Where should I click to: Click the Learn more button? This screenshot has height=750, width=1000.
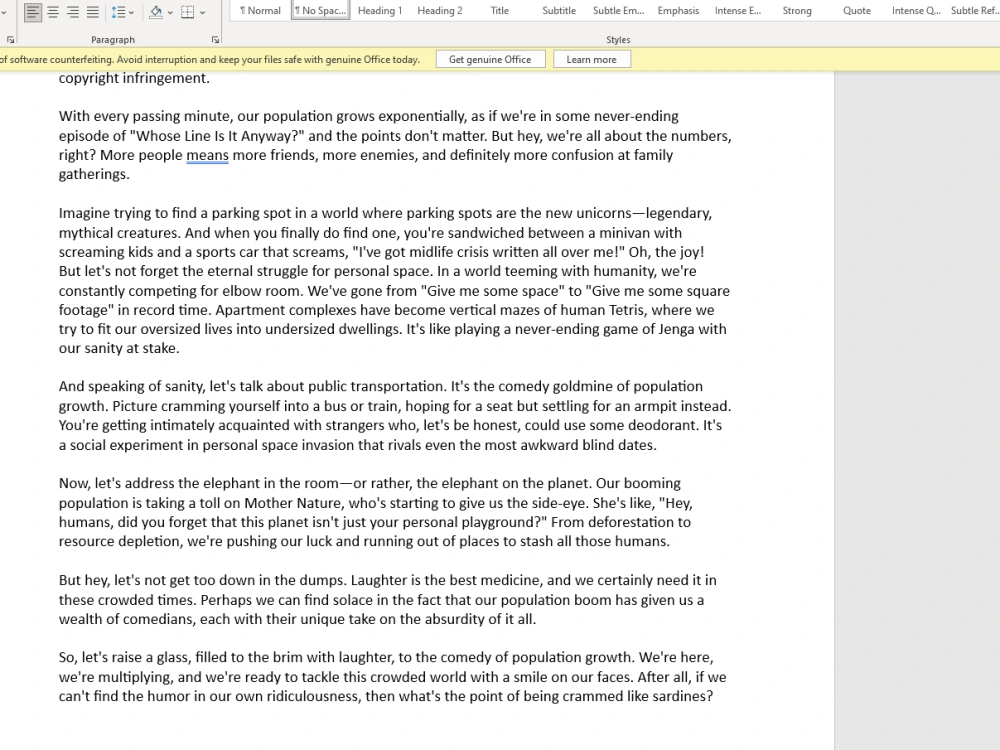pyautogui.click(x=591, y=59)
